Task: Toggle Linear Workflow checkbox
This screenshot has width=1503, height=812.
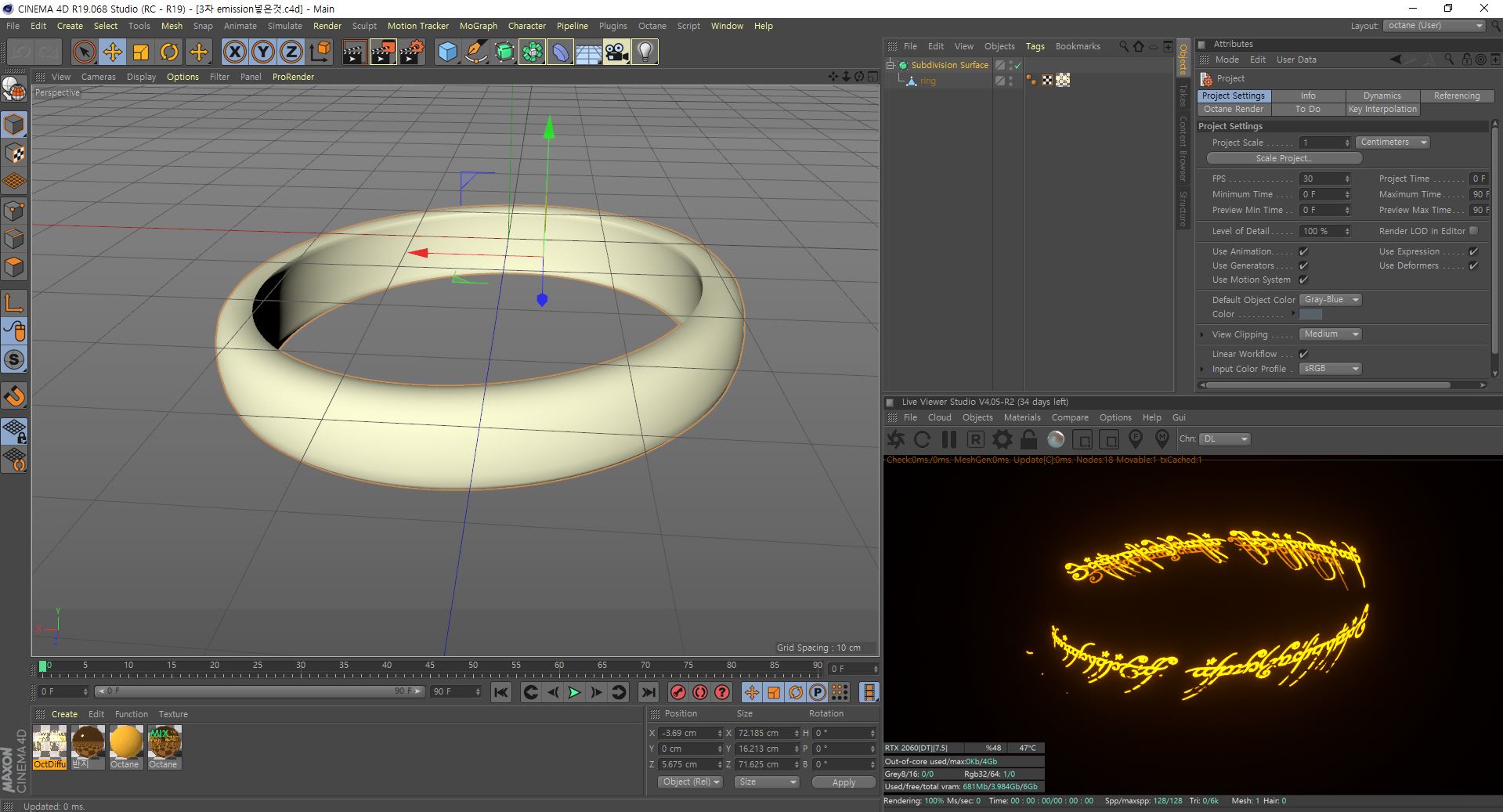Action: 1303,354
